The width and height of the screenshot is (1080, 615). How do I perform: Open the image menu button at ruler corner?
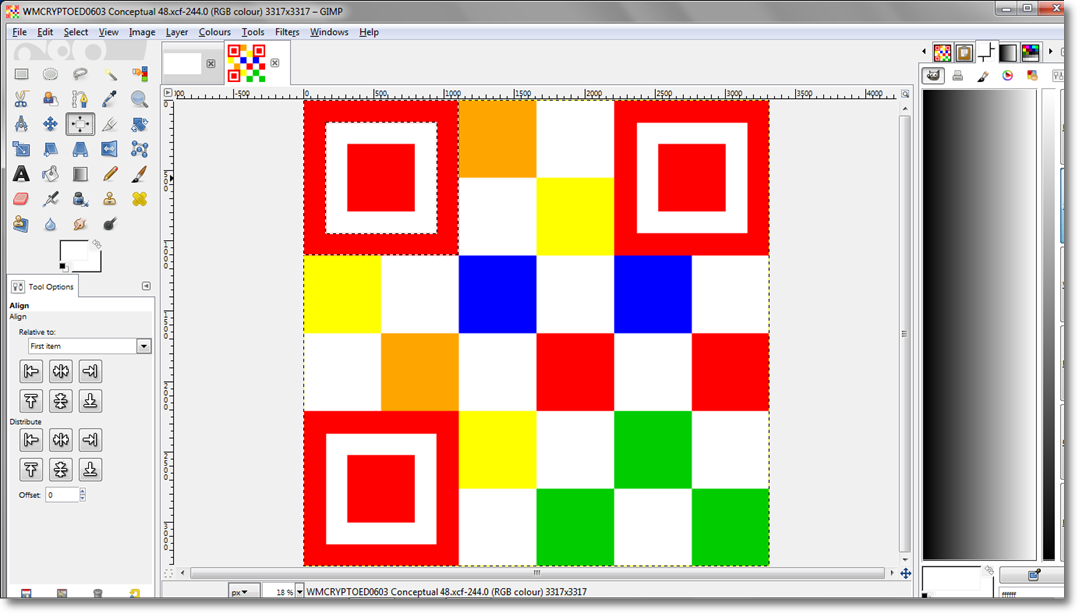(x=168, y=93)
